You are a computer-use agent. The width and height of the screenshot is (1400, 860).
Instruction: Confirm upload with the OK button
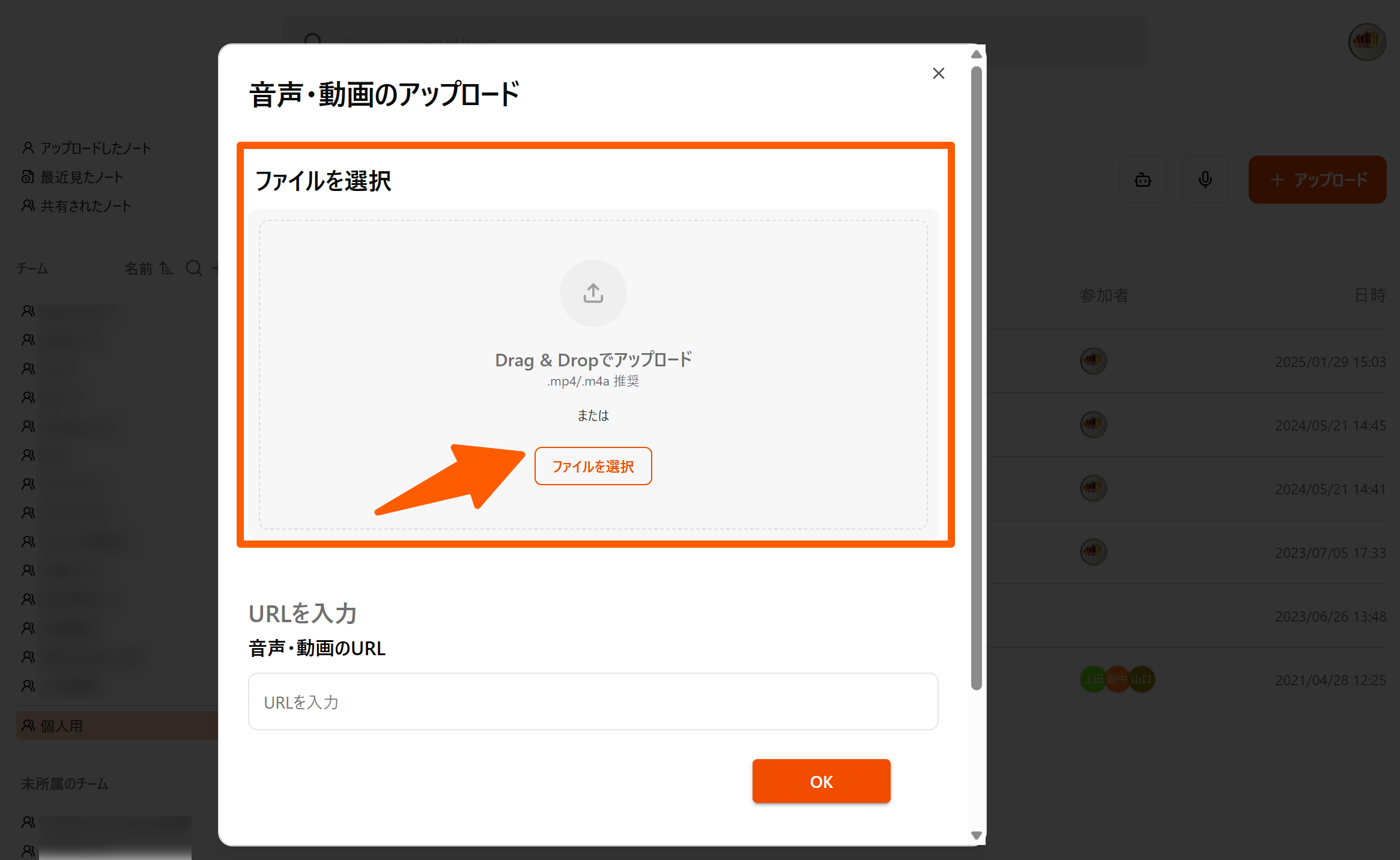[821, 781]
